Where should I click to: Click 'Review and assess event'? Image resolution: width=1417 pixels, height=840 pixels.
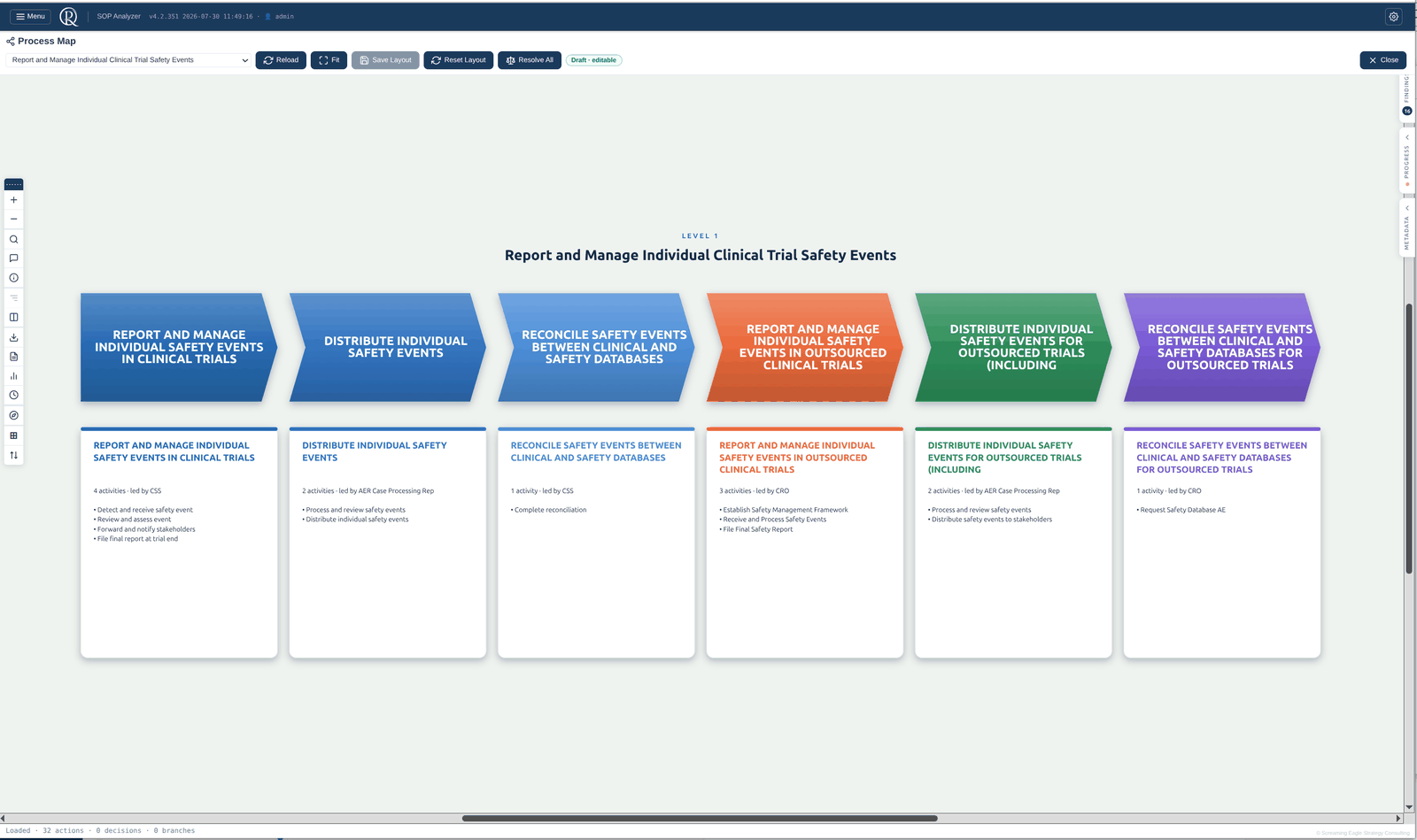click(133, 520)
